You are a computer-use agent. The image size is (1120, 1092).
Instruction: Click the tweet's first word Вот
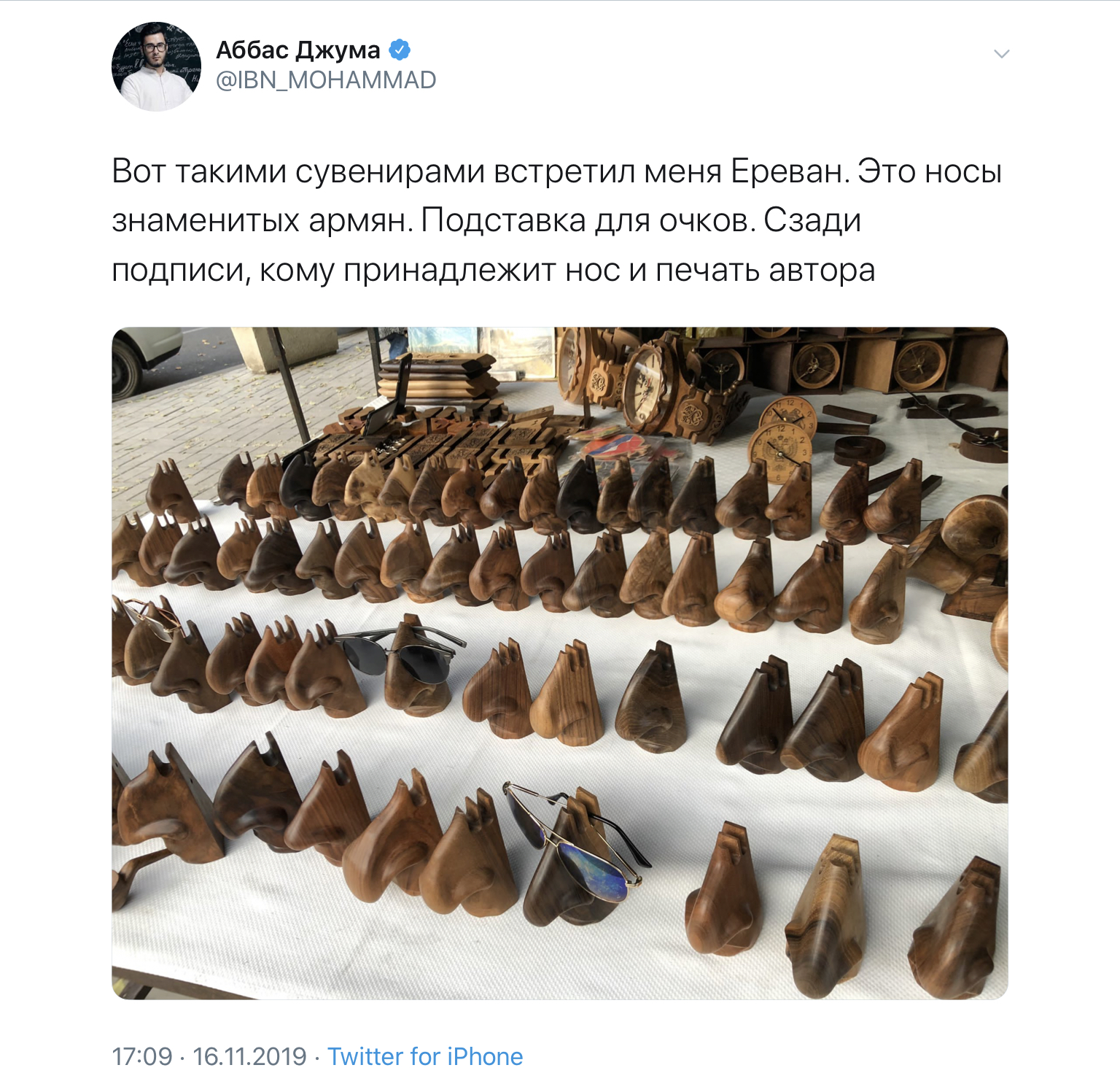click(x=139, y=172)
